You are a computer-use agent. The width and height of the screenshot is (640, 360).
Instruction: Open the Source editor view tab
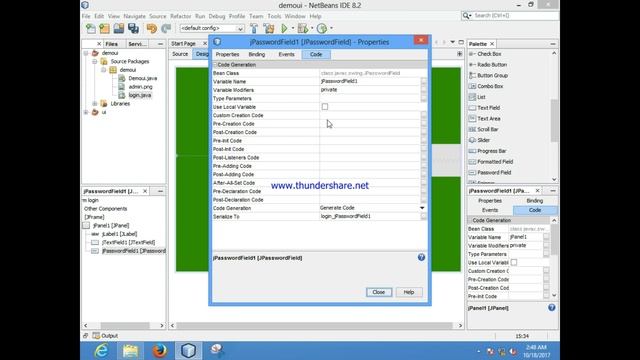pyautogui.click(x=180, y=54)
